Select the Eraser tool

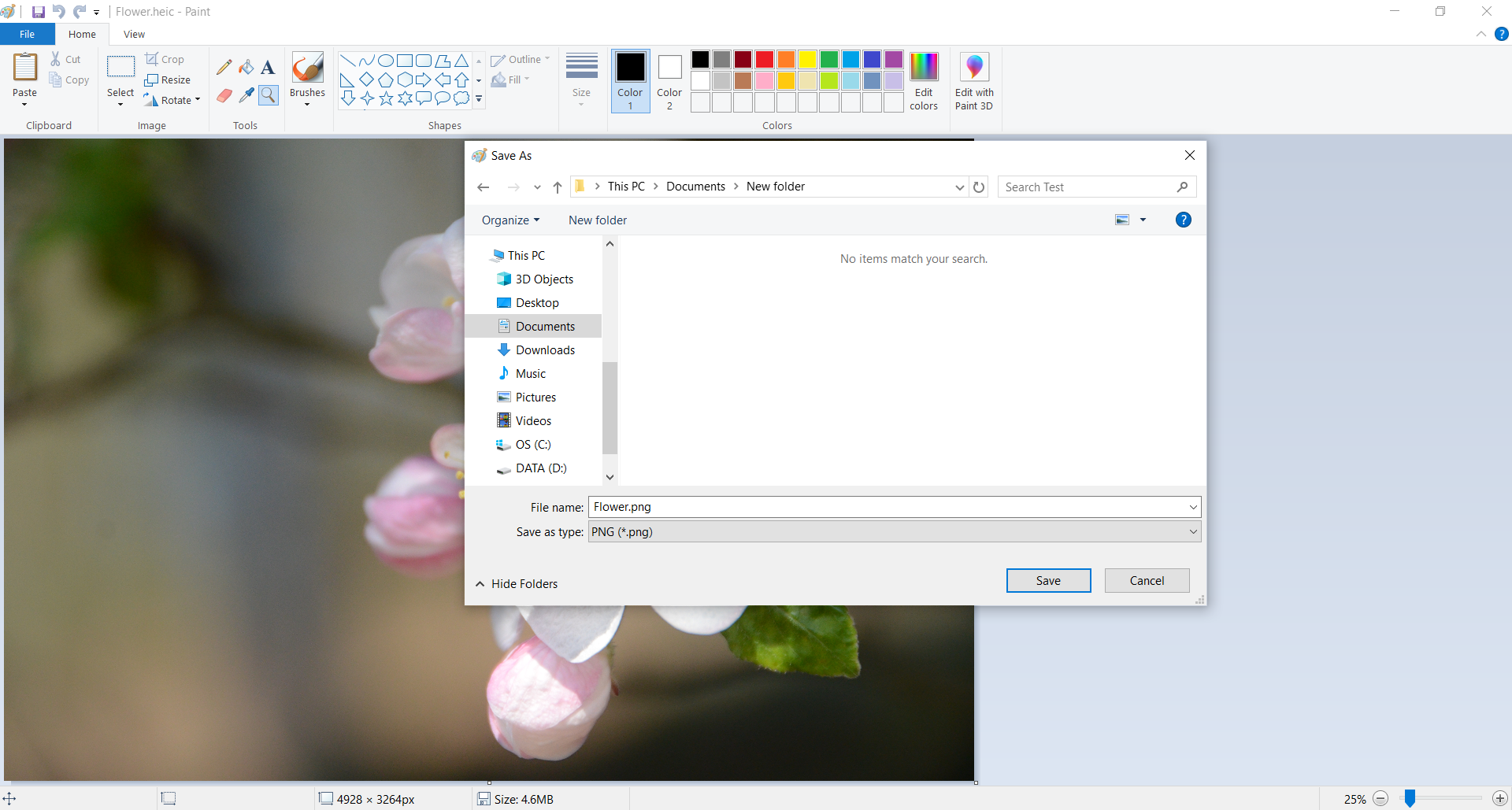coord(224,95)
